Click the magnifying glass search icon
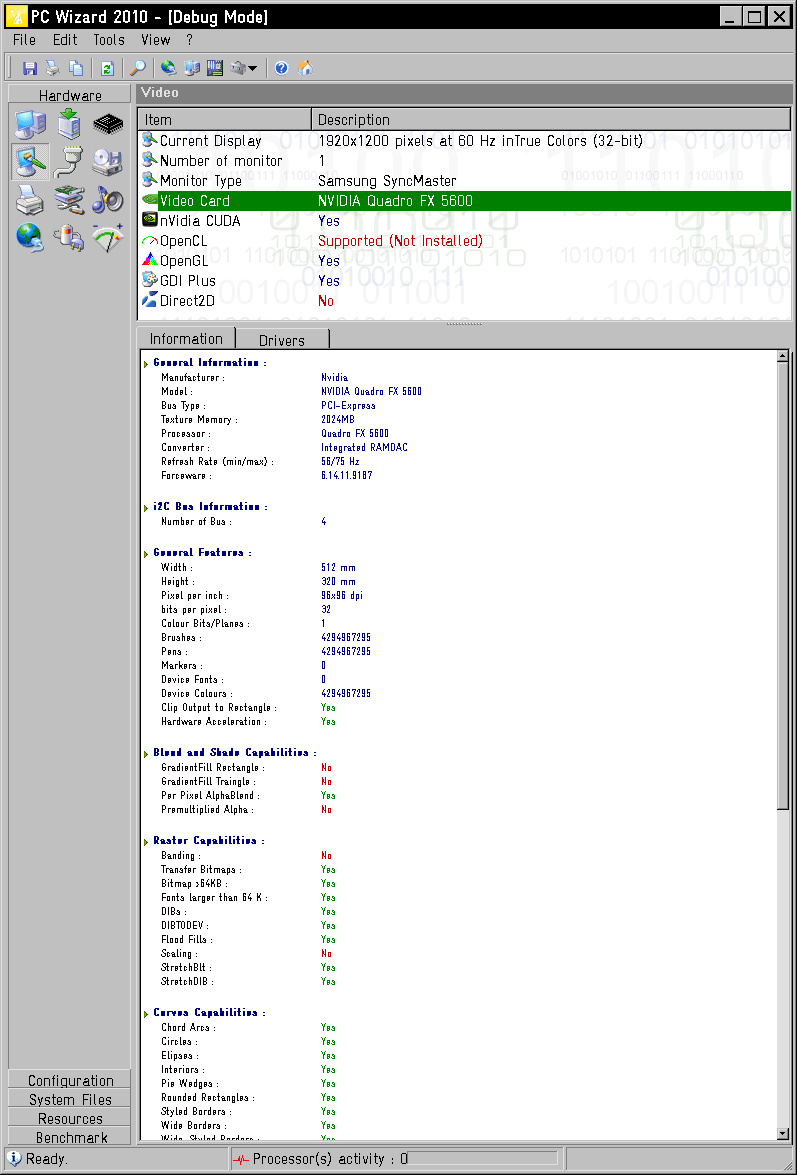The image size is (797, 1175). [138, 68]
